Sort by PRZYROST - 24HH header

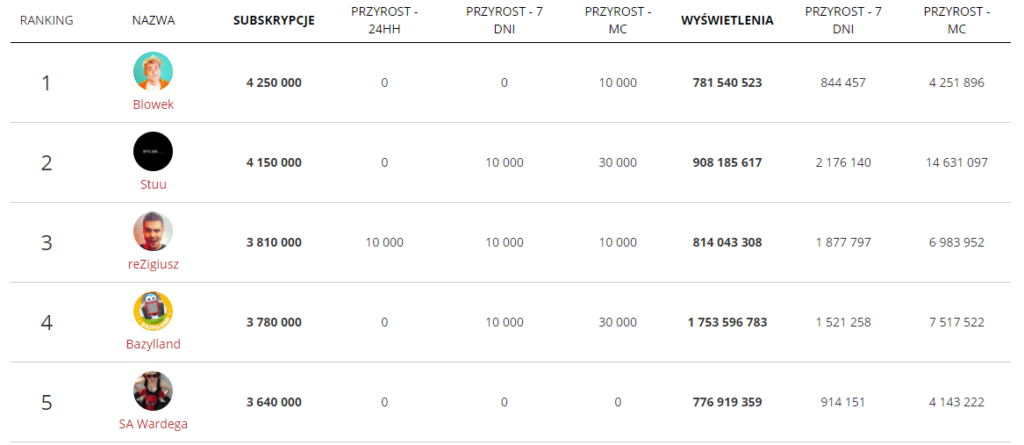coord(384,20)
